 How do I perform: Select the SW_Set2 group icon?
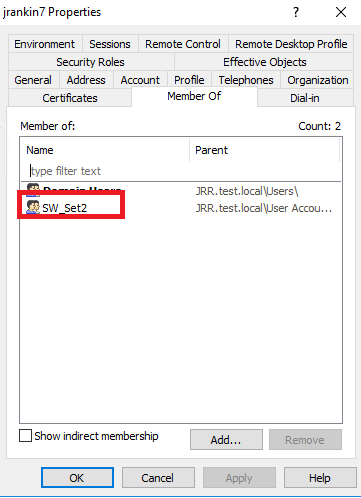[x=33, y=207]
